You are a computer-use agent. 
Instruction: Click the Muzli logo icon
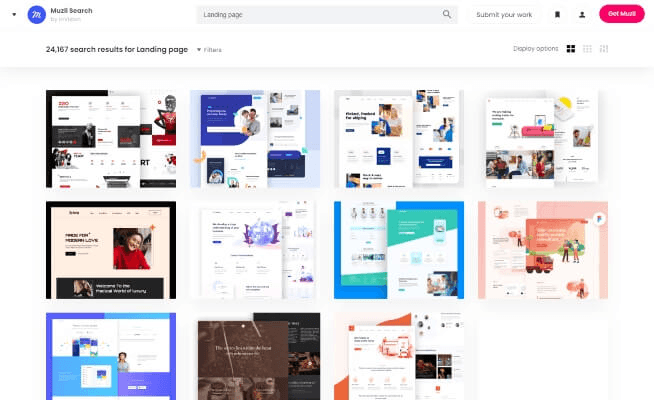(x=37, y=15)
